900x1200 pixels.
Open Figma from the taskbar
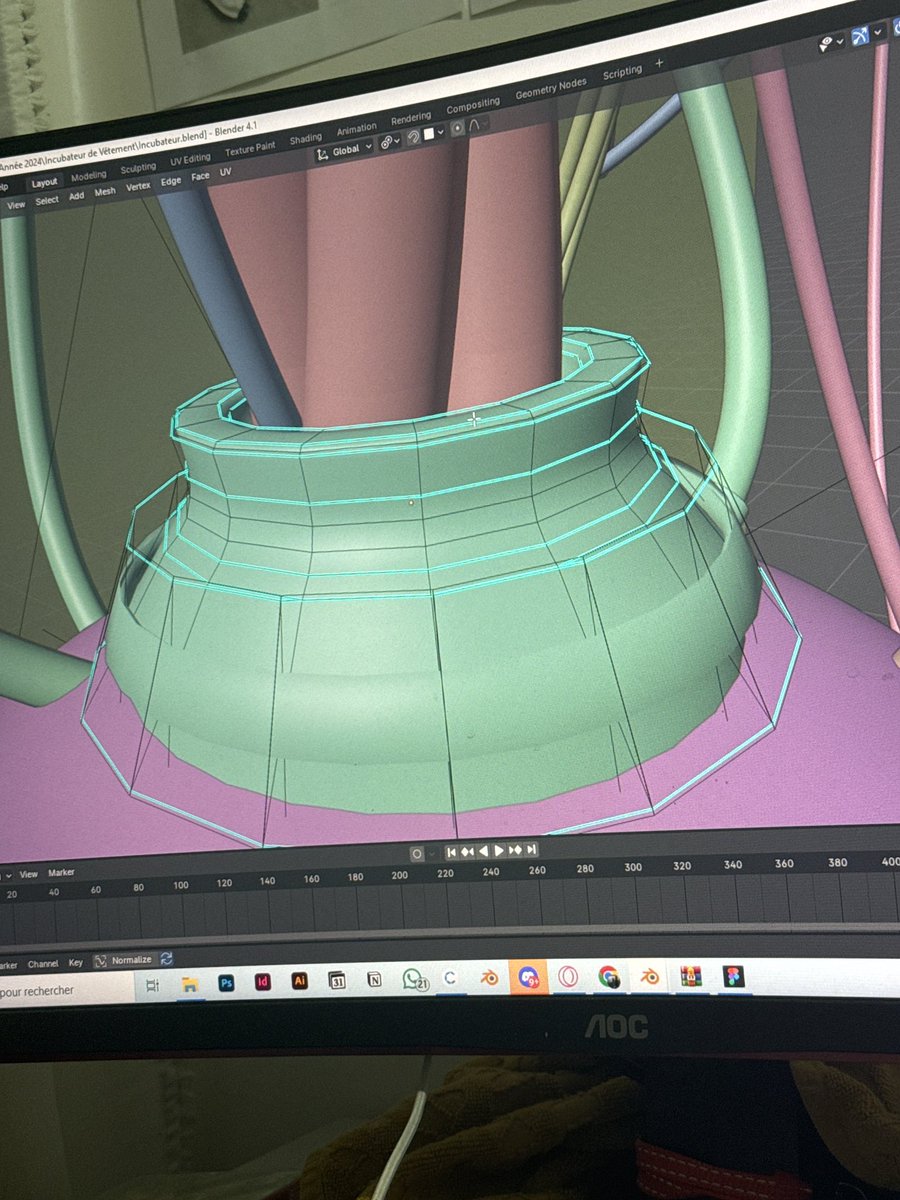click(734, 974)
